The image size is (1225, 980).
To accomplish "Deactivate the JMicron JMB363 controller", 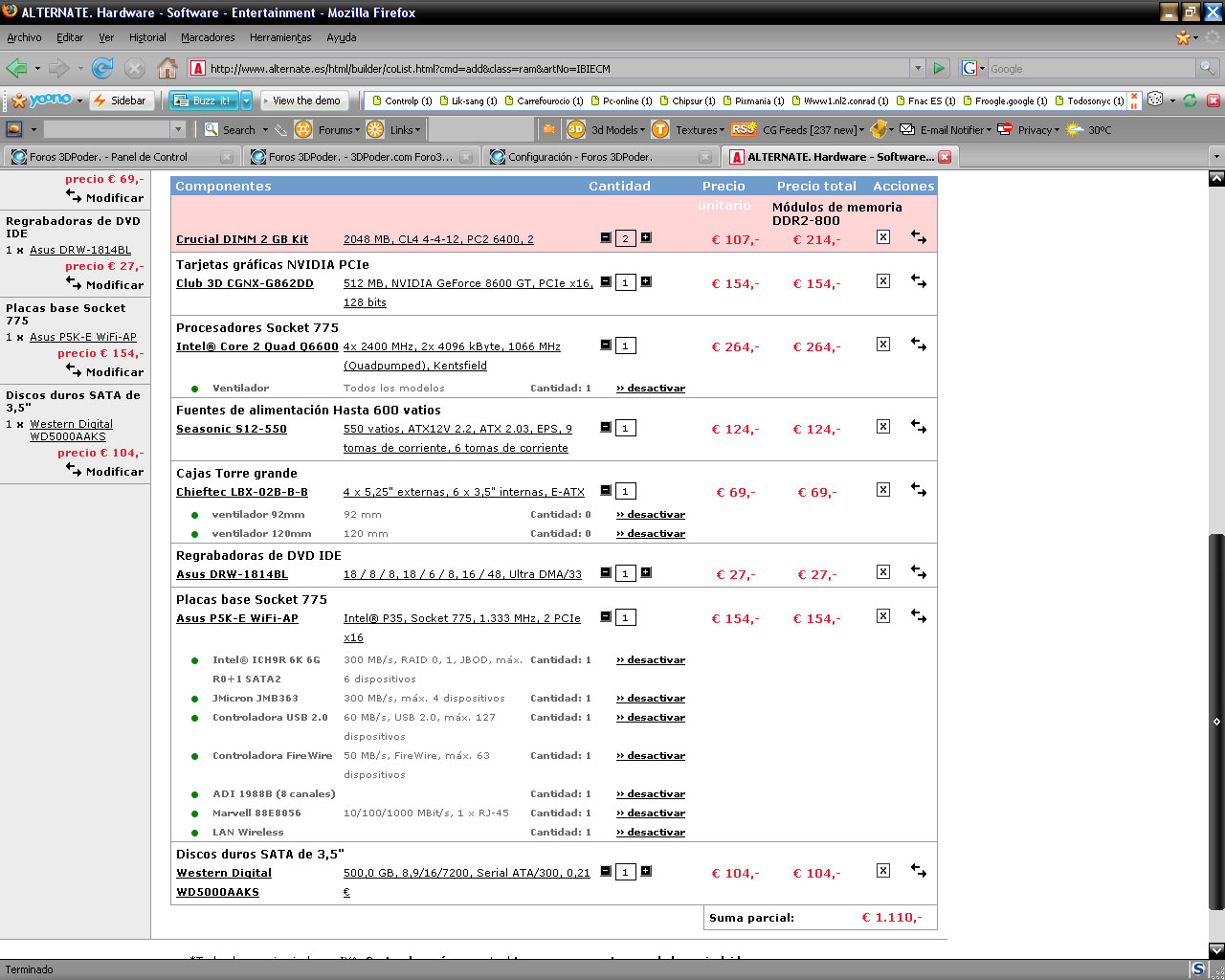I will [651, 699].
